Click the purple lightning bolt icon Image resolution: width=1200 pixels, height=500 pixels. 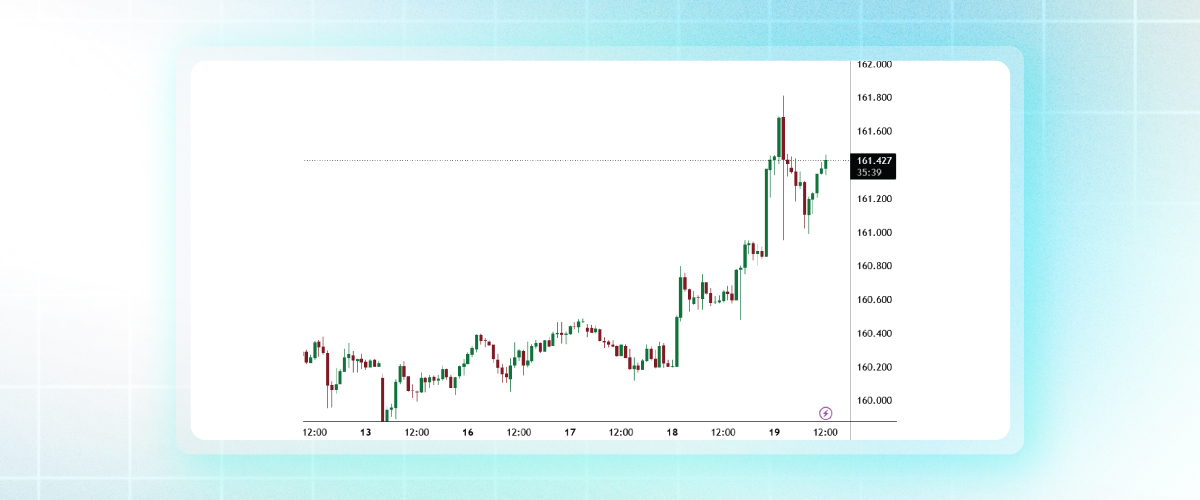coord(826,413)
